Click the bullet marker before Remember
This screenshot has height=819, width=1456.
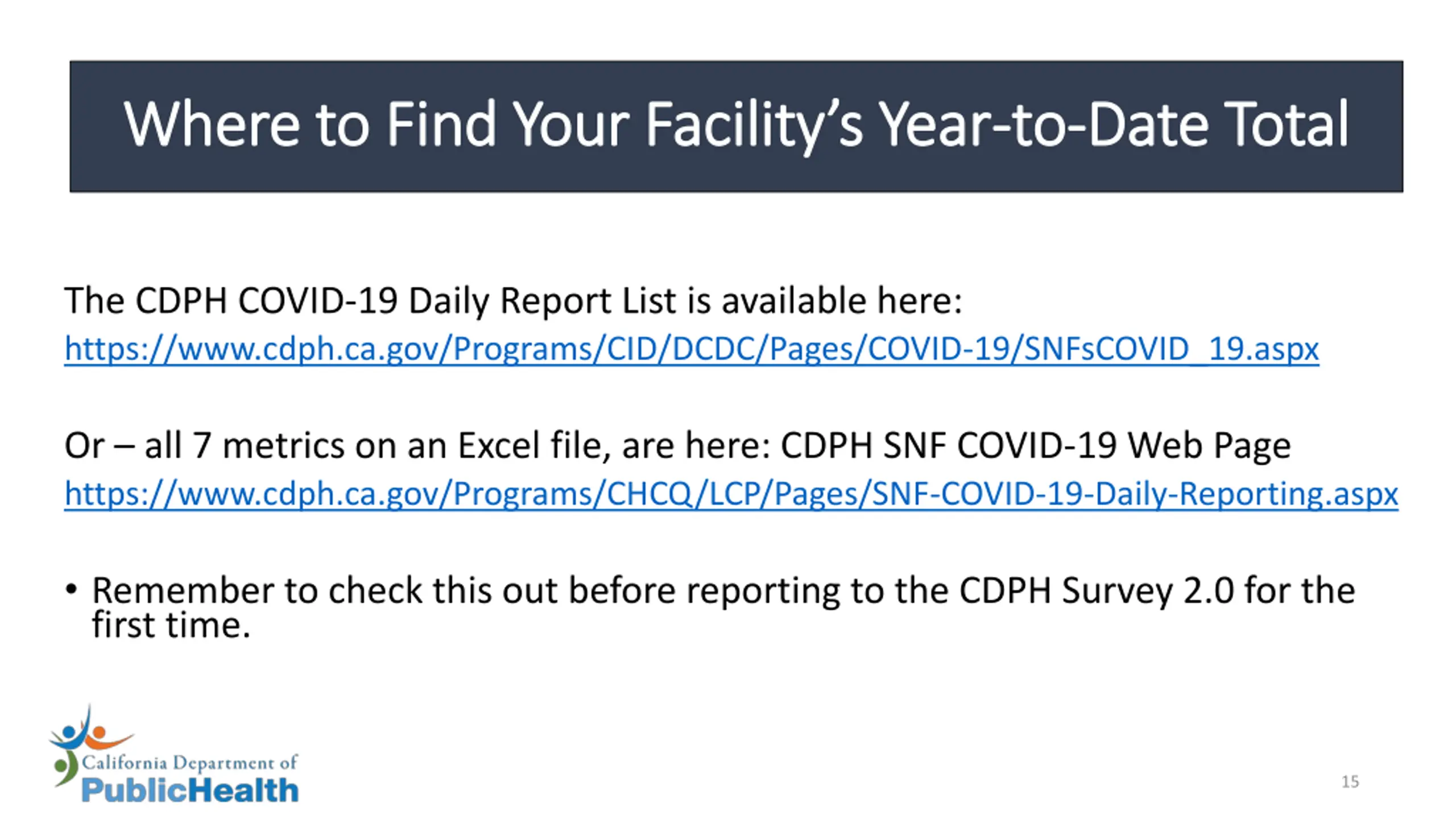(x=71, y=589)
